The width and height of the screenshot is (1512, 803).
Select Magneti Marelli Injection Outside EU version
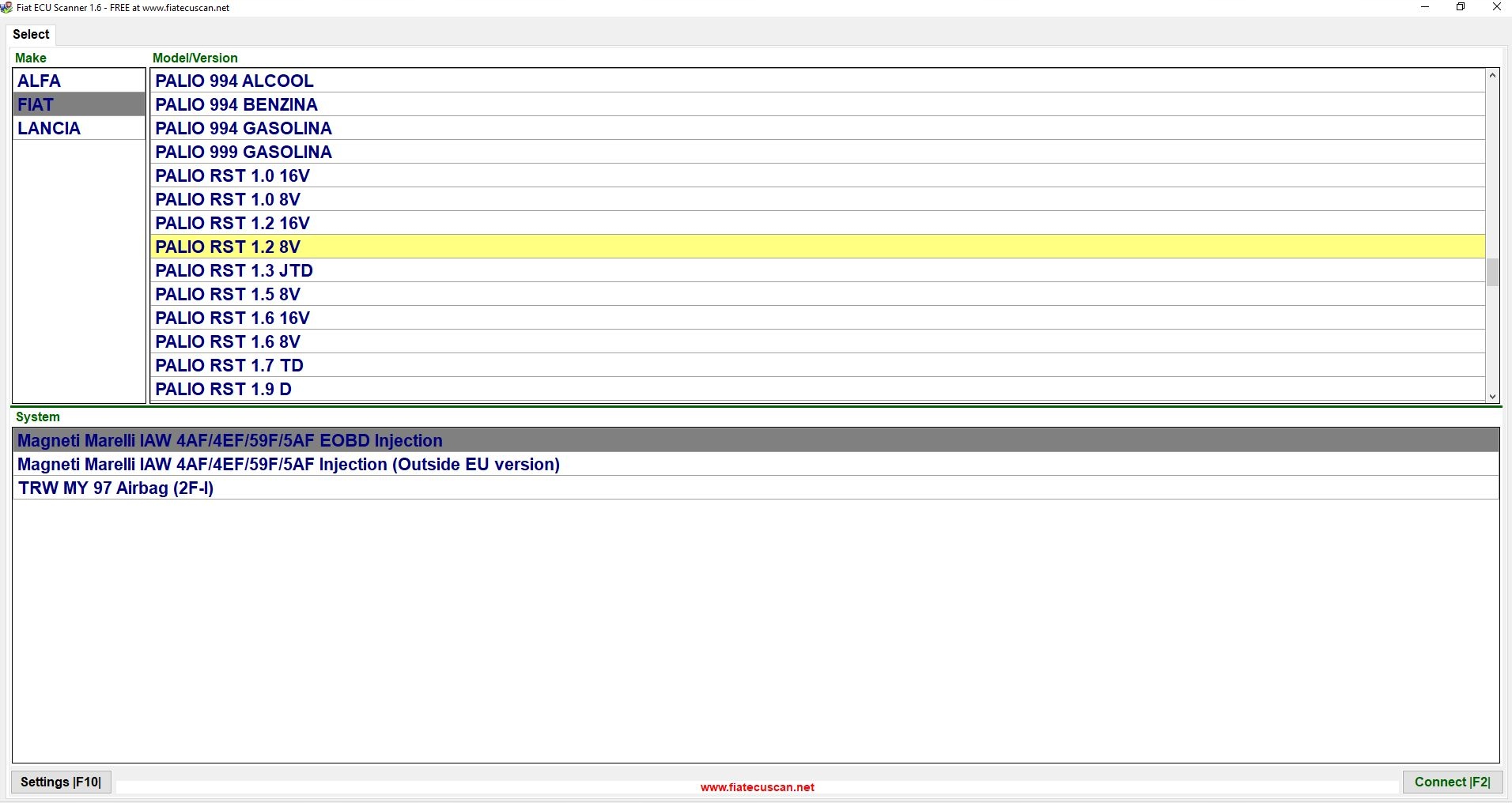click(756, 464)
